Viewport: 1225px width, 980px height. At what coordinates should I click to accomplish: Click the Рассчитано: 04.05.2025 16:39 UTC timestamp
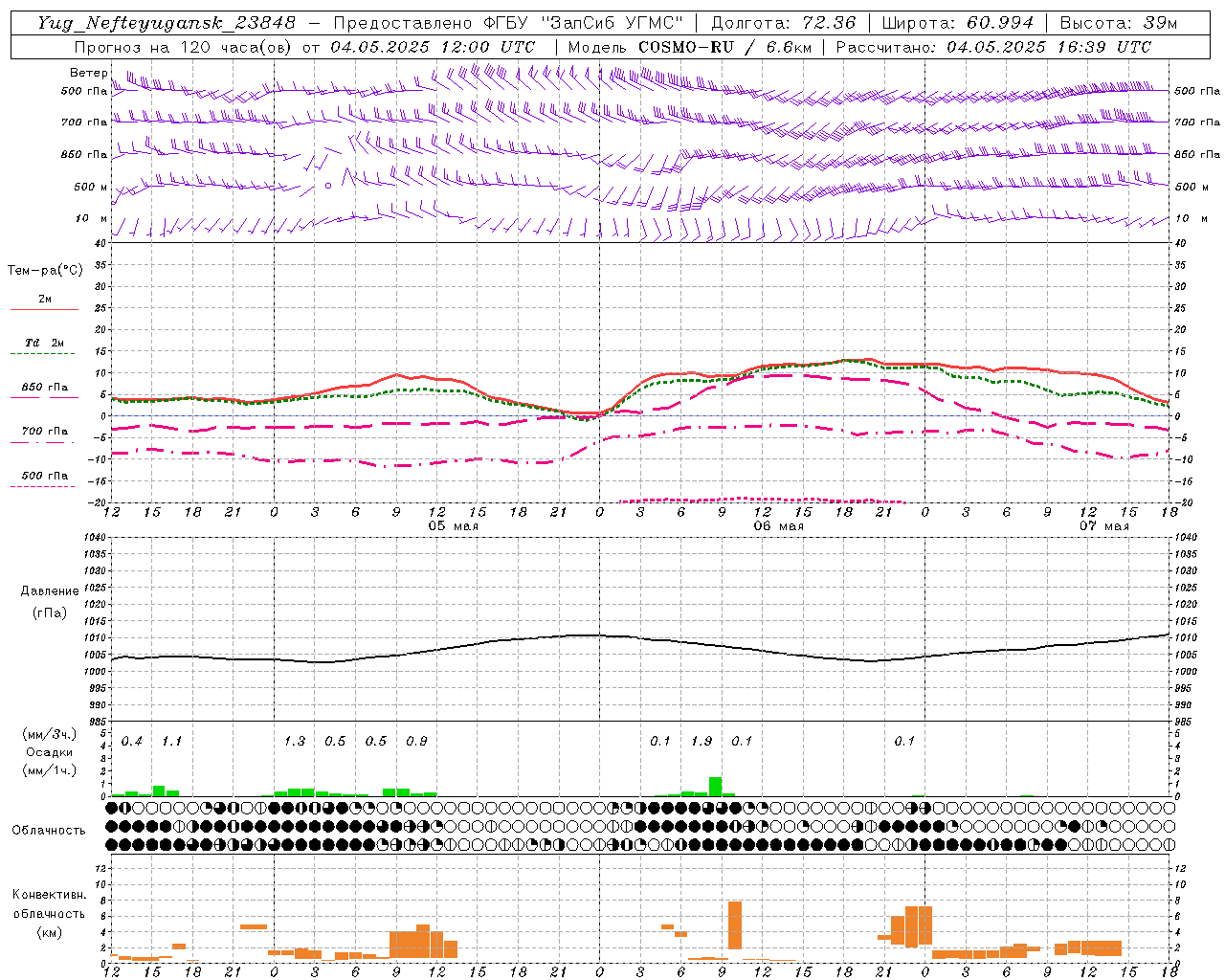(x=993, y=47)
